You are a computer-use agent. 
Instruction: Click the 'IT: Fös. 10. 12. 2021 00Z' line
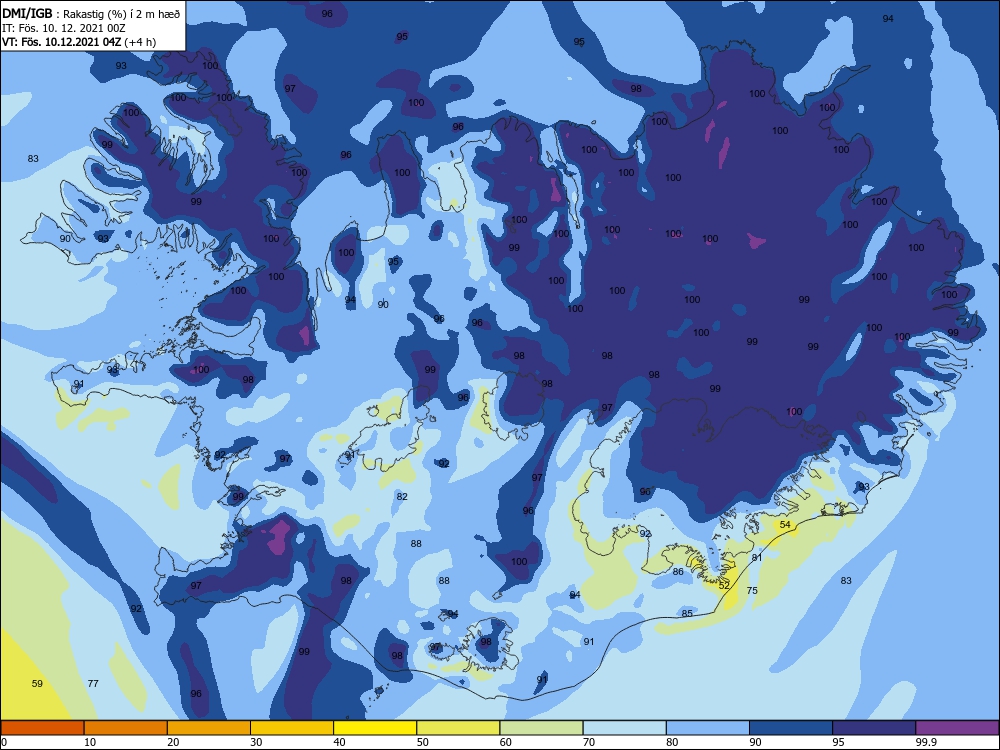click(x=64, y=28)
